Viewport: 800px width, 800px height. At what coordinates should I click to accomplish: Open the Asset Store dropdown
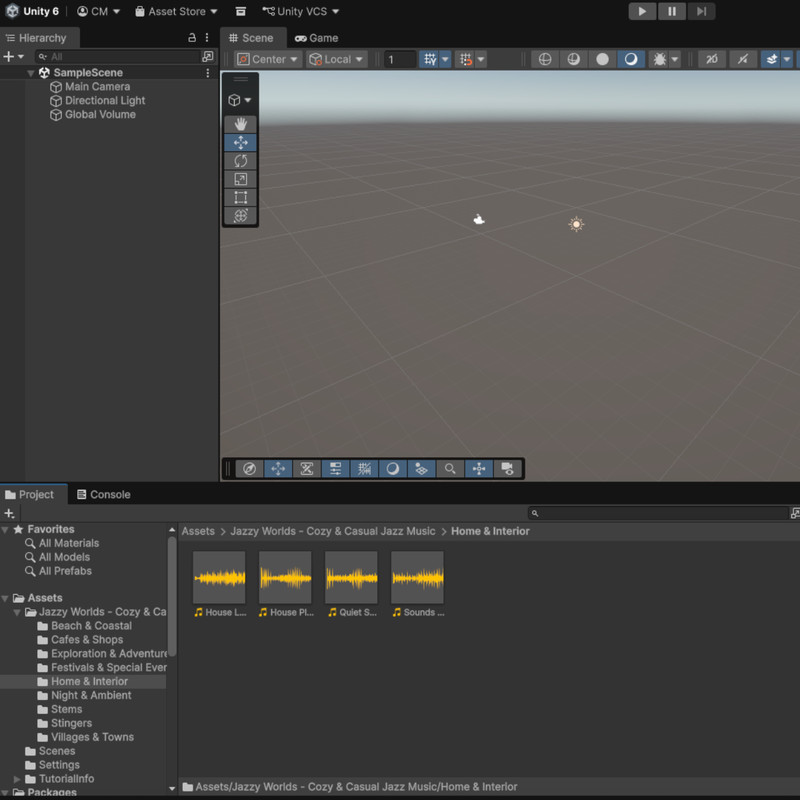[x=176, y=11]
